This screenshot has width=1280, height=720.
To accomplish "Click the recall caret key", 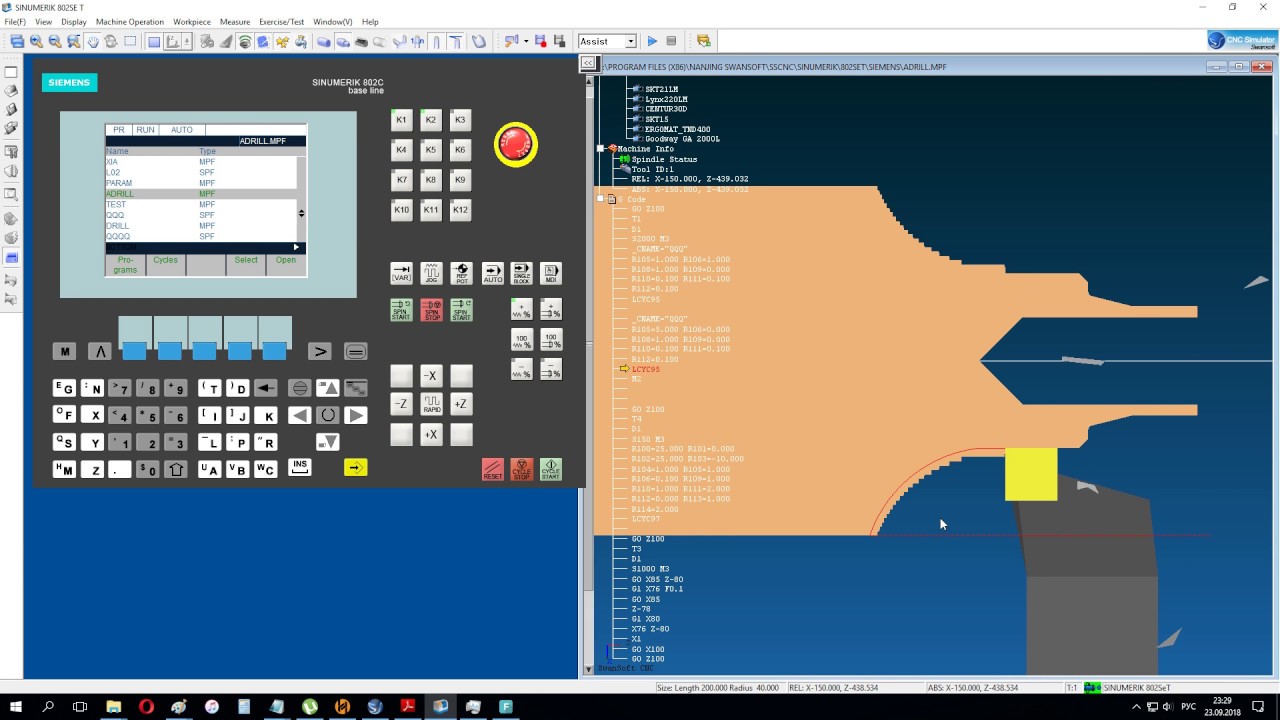I will coord(99,351).
